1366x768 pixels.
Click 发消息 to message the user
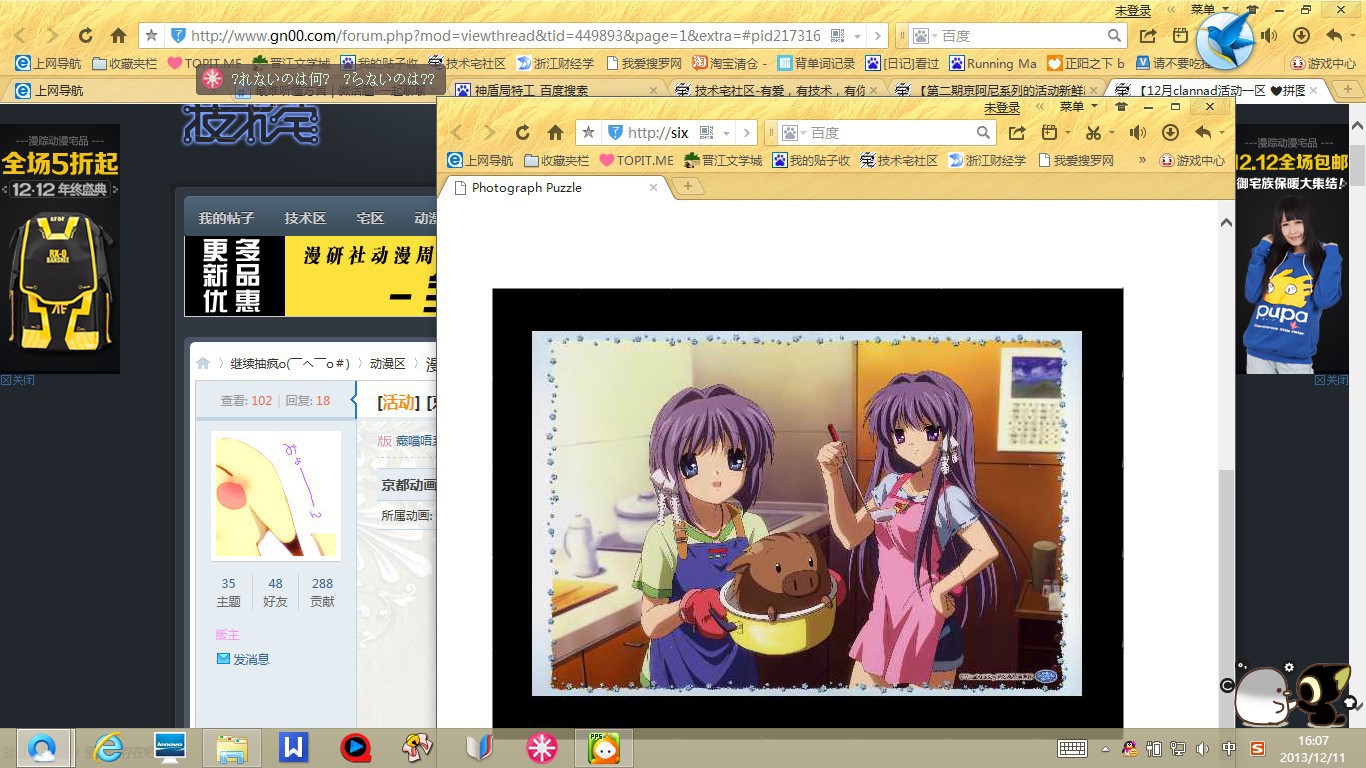click(250, 659)
